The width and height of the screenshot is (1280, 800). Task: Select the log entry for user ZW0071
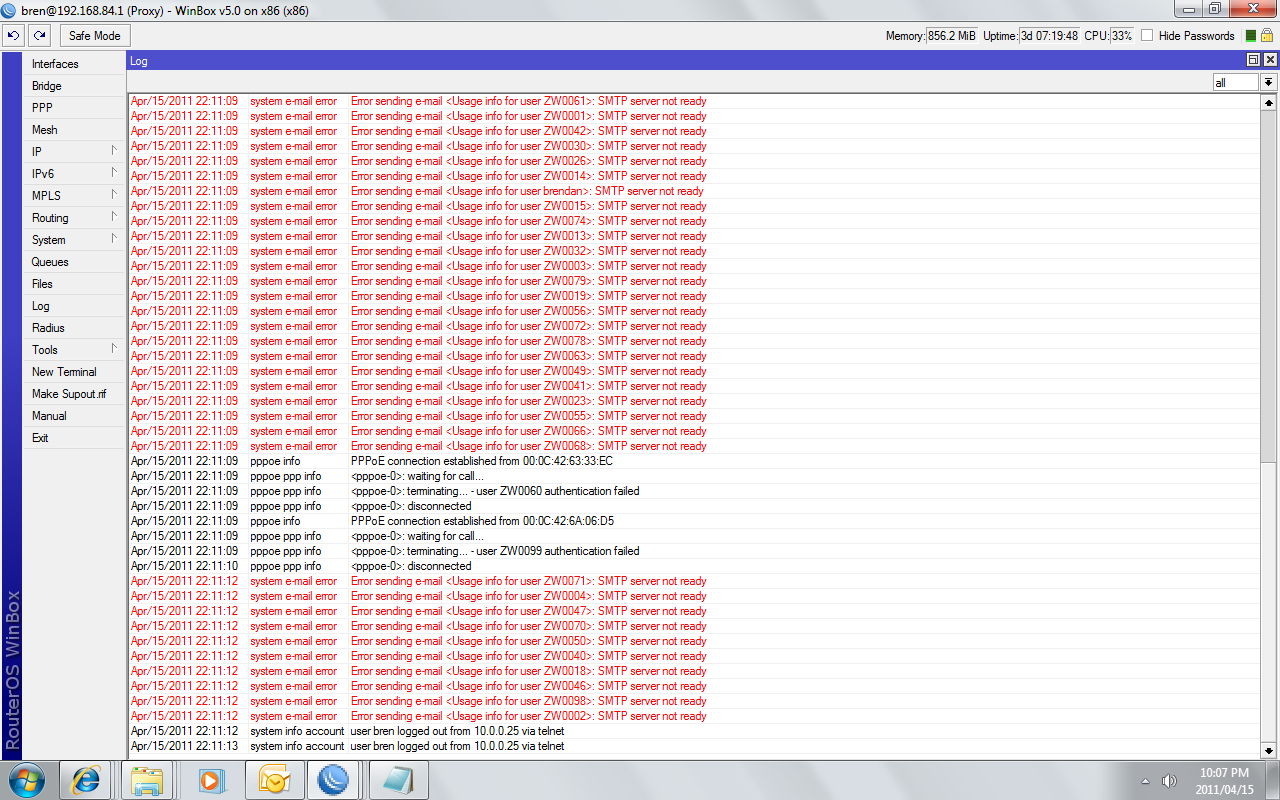[x=694, y=581]
